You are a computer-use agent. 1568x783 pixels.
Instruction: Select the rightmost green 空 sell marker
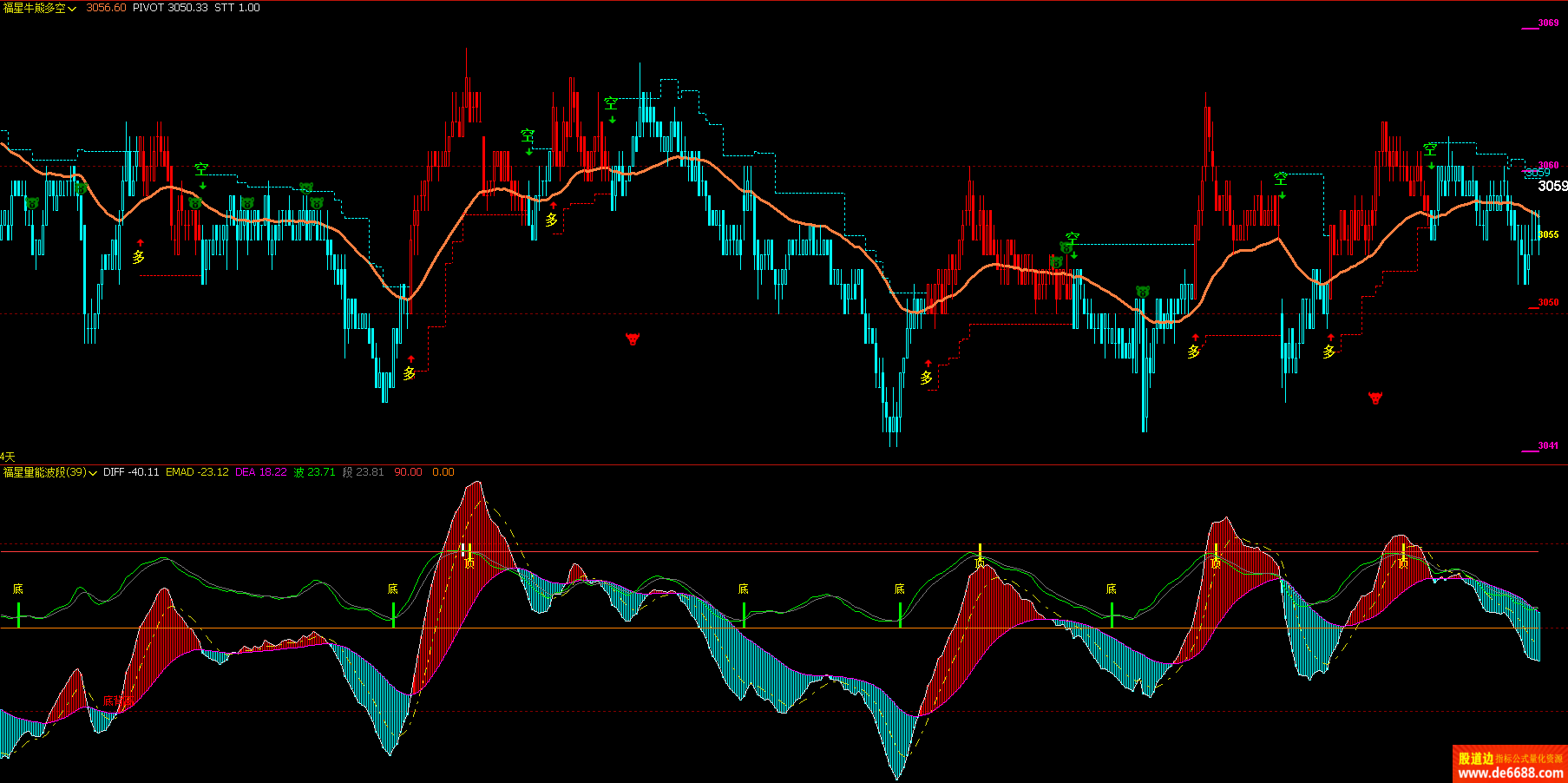click(1430, 150)
